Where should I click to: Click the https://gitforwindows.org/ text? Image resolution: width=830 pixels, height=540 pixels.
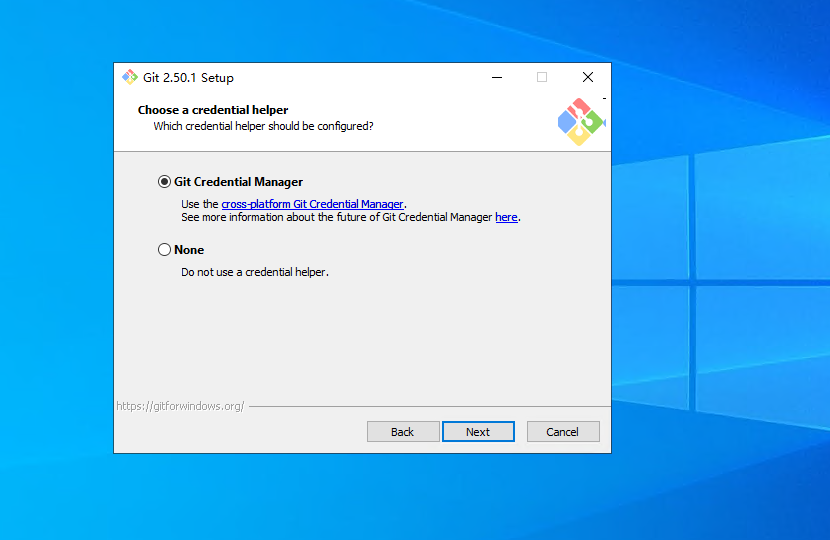180,406
